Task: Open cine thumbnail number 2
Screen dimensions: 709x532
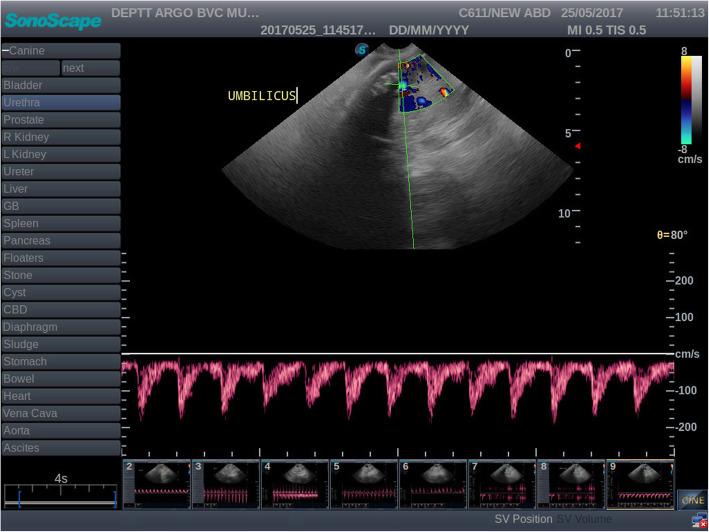Action: 155,484
